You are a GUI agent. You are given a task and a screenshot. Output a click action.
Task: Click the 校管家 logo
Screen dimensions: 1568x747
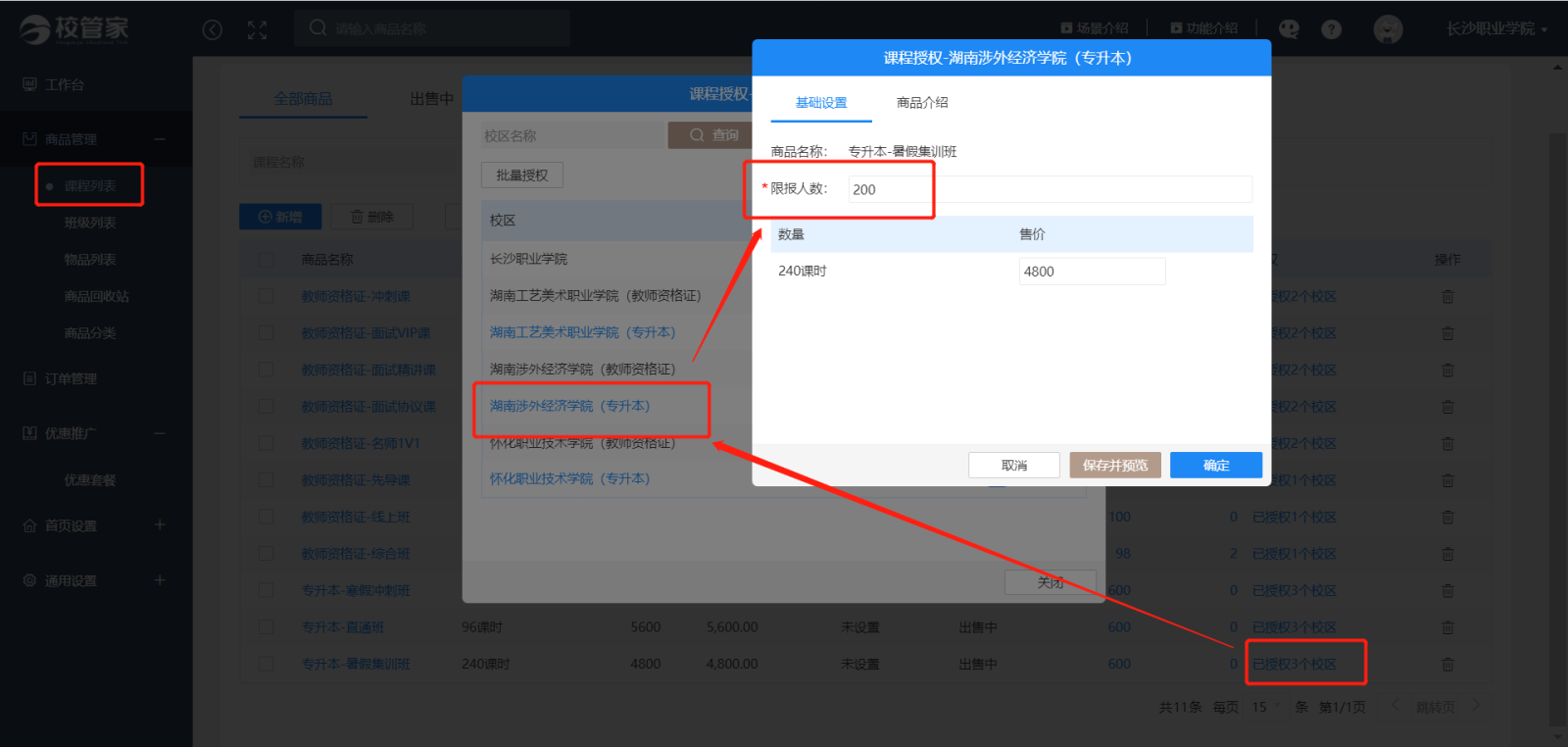tap(74, 29)
